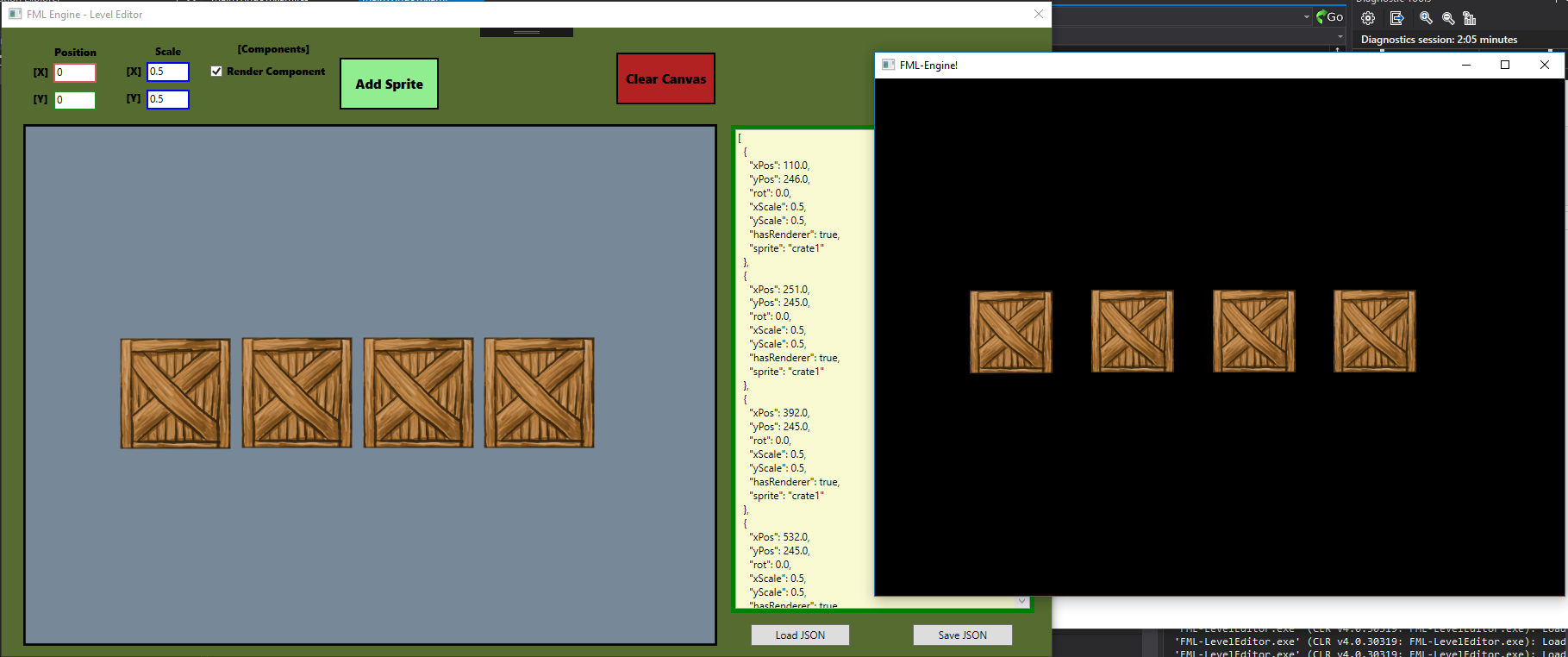This screenshot has height=657, width=1568.
Task: Select the first crate in editor canvas
Action: point(175,393)
